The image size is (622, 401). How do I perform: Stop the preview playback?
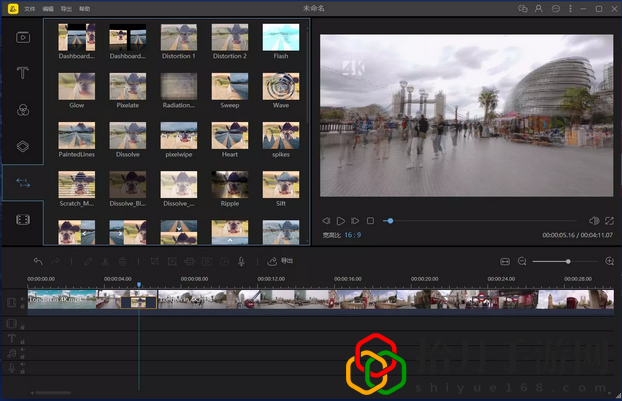[x=370, y=221]
